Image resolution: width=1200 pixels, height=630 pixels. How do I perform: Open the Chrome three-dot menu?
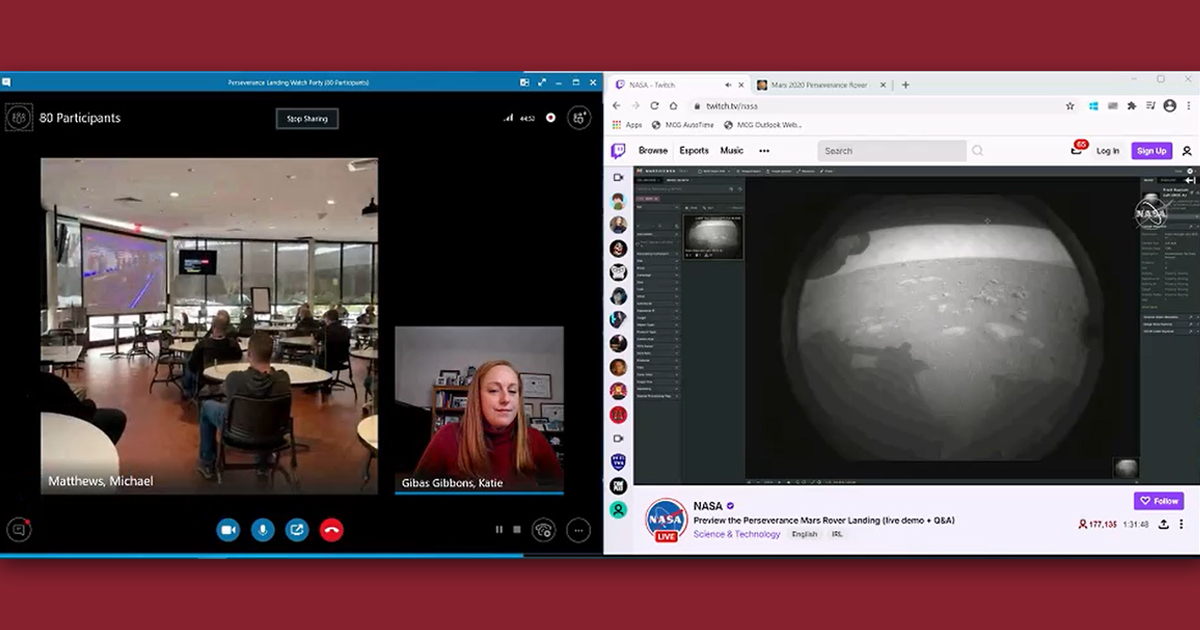point(1188,105)
